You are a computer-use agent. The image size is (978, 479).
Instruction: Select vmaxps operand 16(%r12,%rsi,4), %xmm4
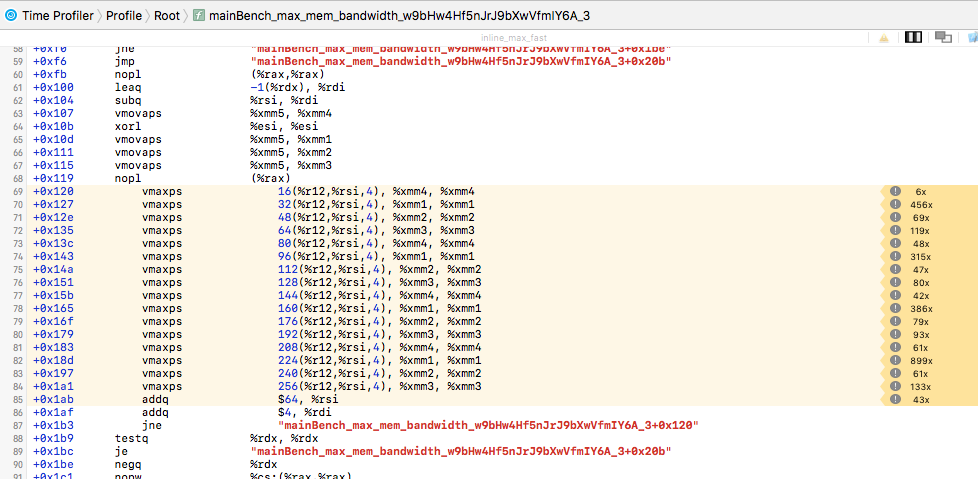376,191
